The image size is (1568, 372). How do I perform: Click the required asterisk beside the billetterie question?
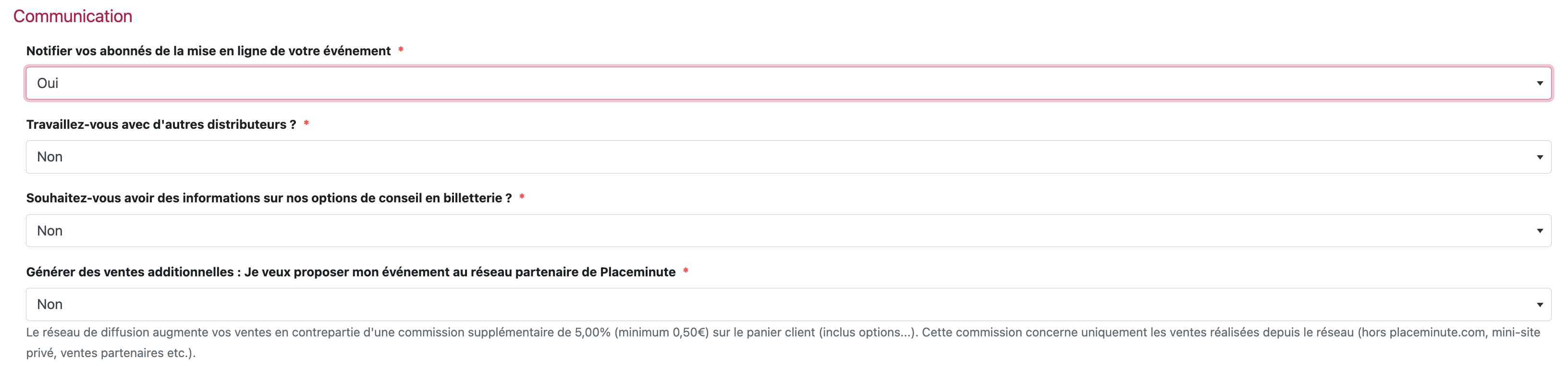coord(522,197)
